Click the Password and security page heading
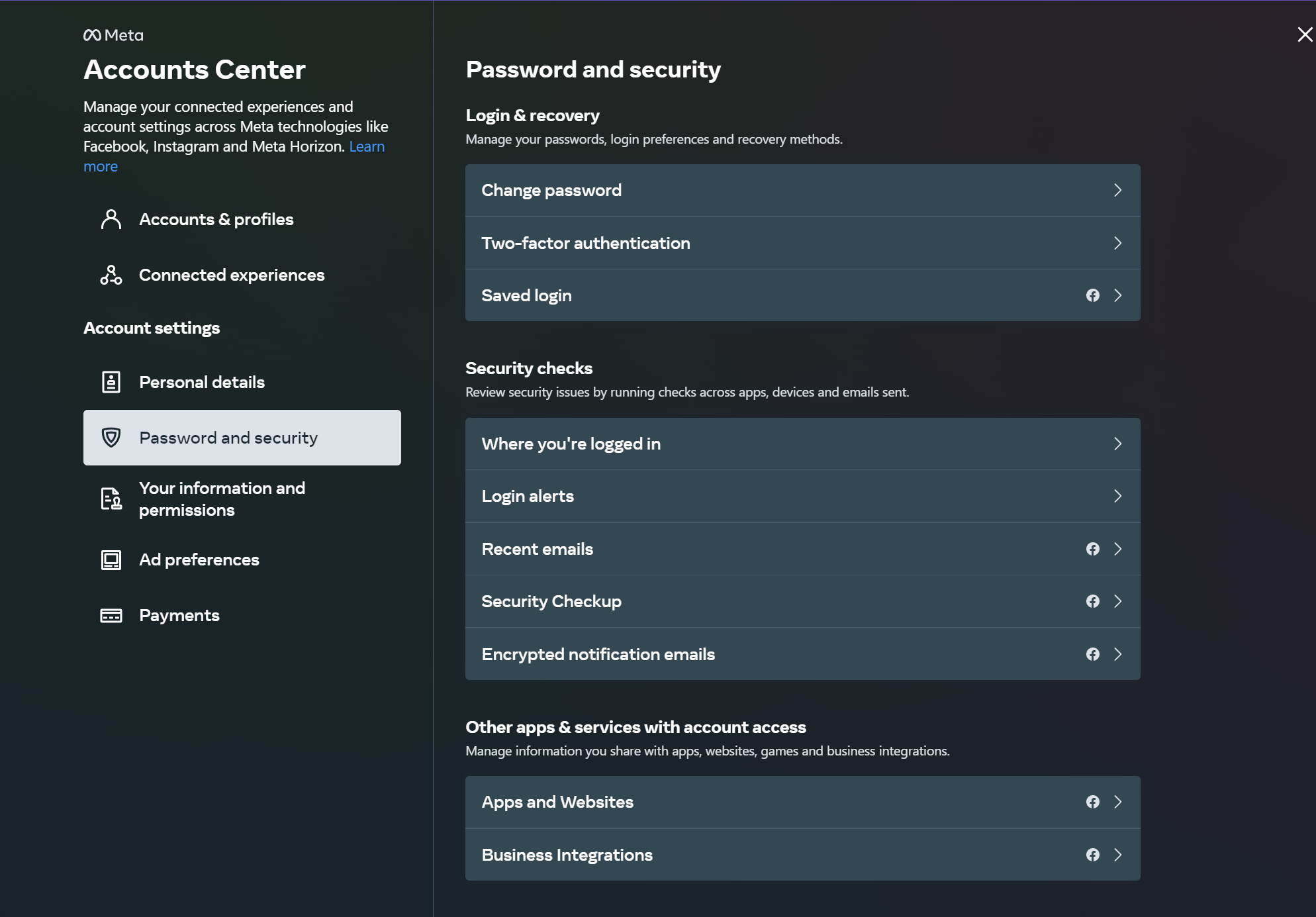 click(593, 70)
